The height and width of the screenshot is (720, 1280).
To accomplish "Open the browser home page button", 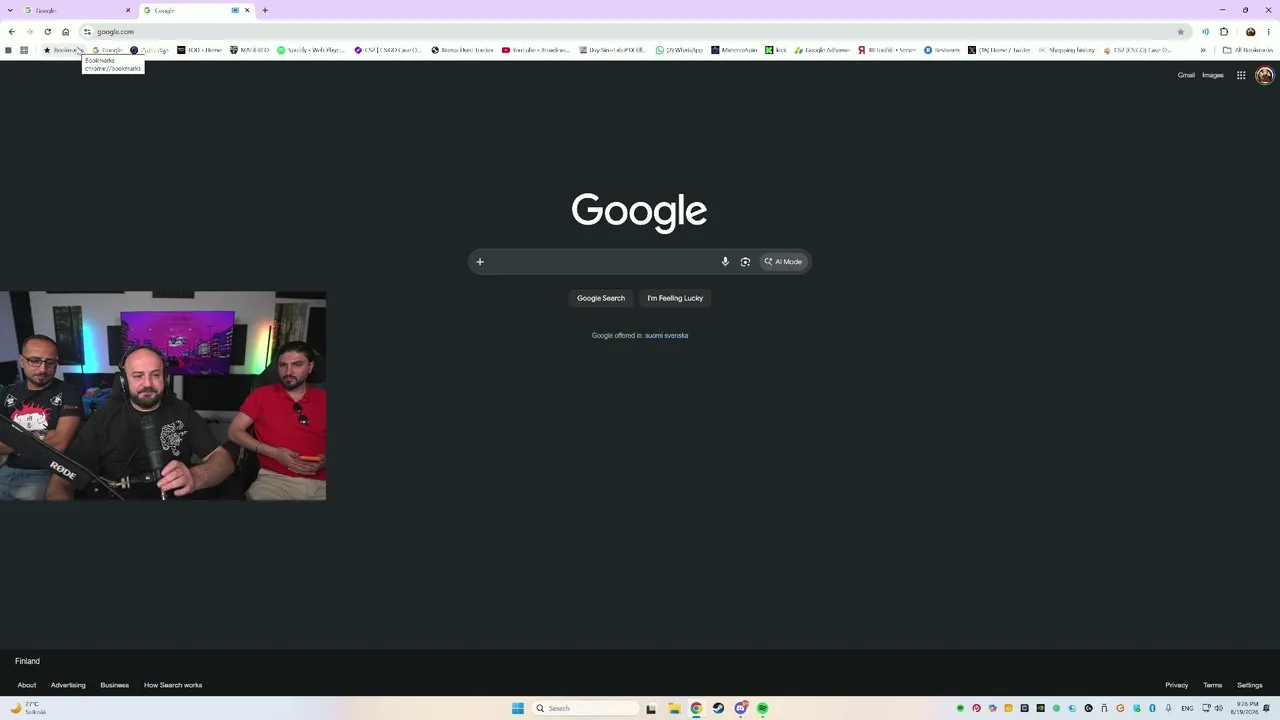I will coord(66,32).
